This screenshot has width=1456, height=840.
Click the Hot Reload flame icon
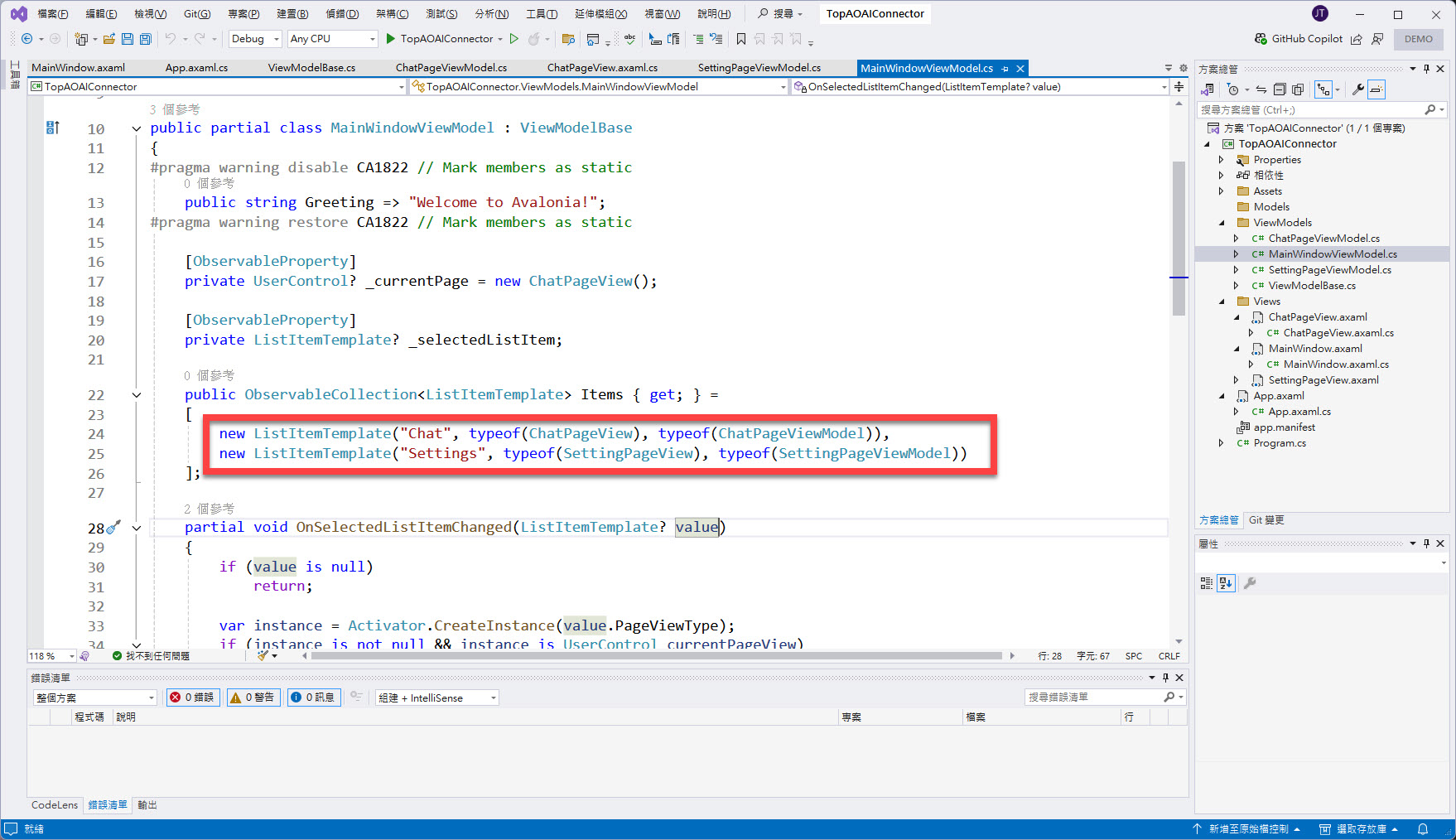point(534,39)
